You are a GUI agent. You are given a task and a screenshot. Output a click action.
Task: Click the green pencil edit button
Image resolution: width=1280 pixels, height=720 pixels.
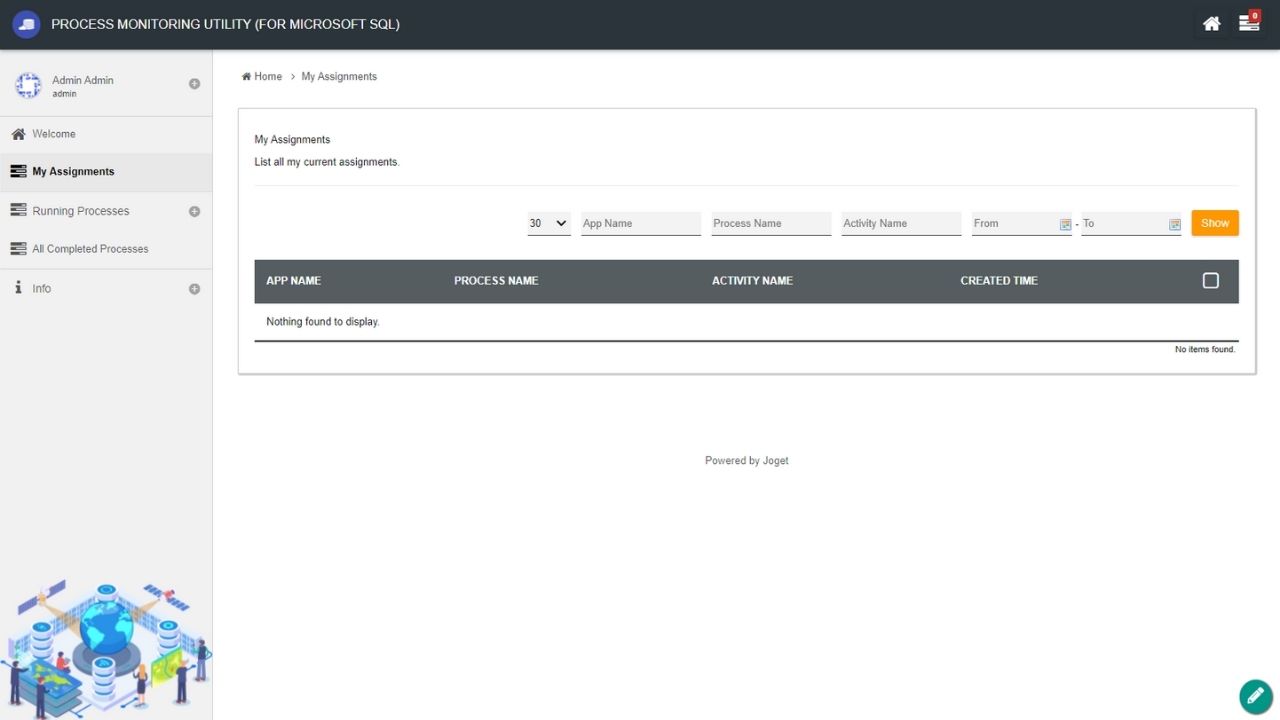[x=1255, y=696]
